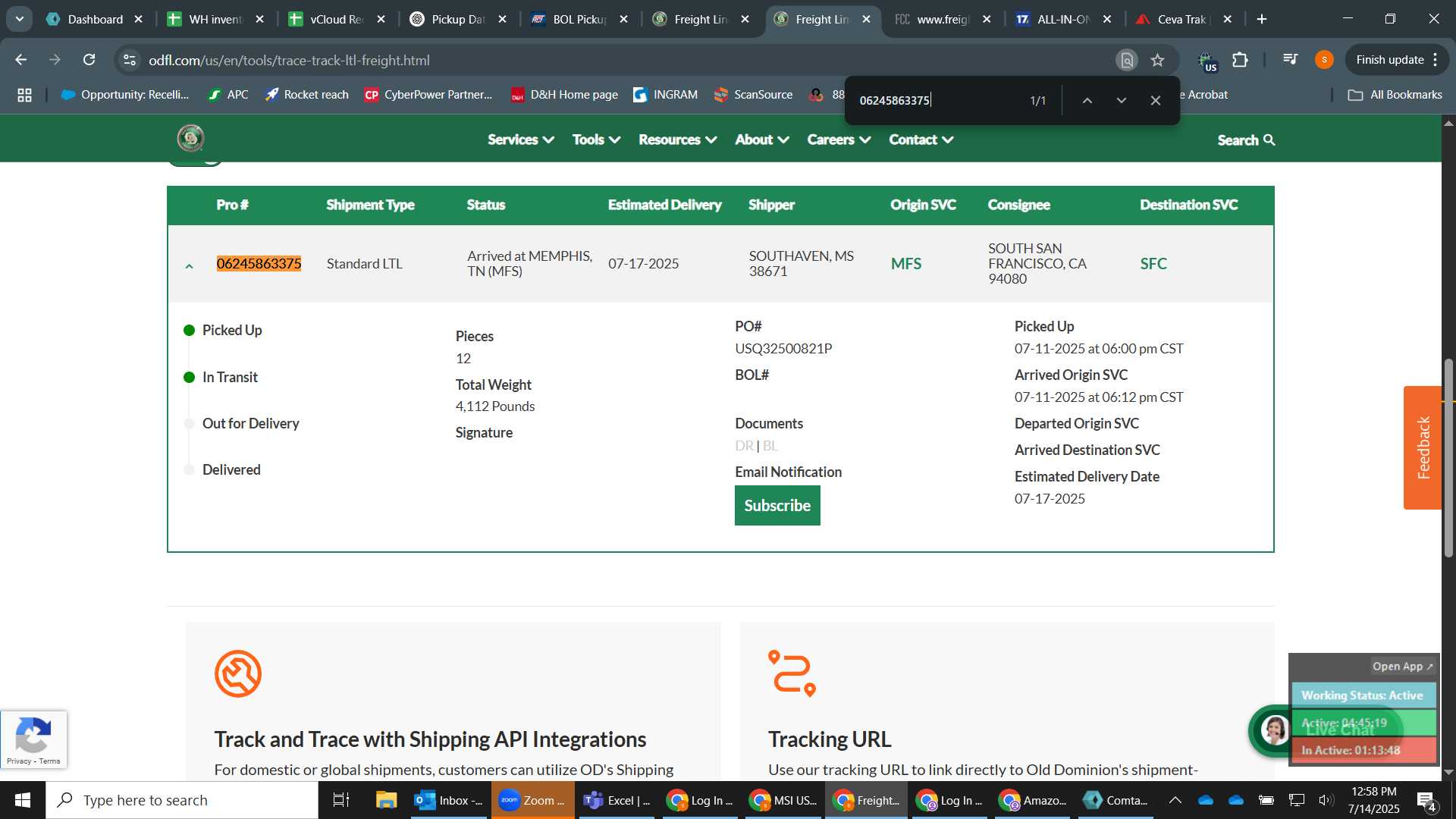Switch to the BOL Pickup tab
This screenshot has width=1456, height=819.
579,19
